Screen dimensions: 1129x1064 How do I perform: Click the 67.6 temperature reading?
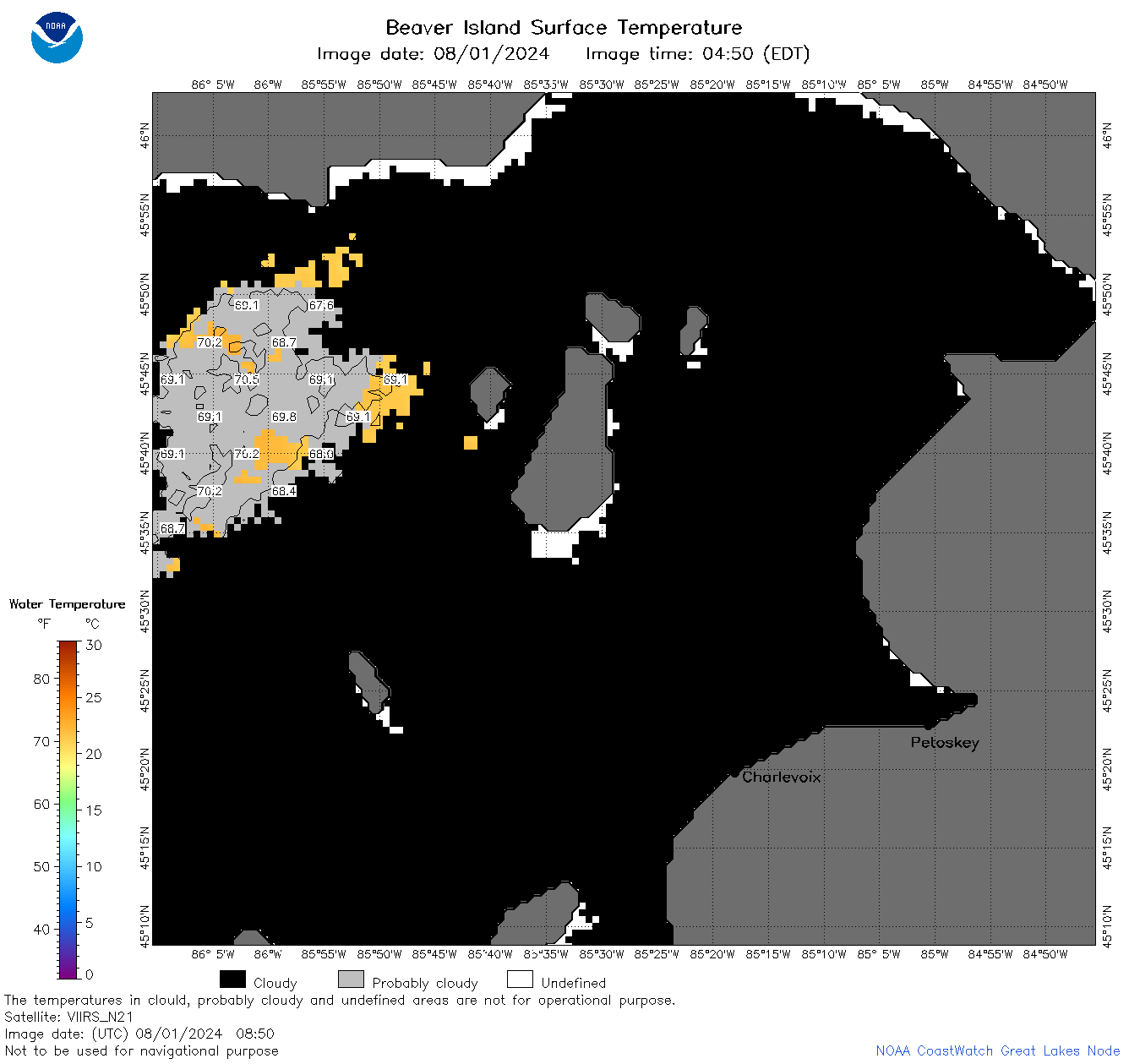pyautogui.click(x=321, y=305)
